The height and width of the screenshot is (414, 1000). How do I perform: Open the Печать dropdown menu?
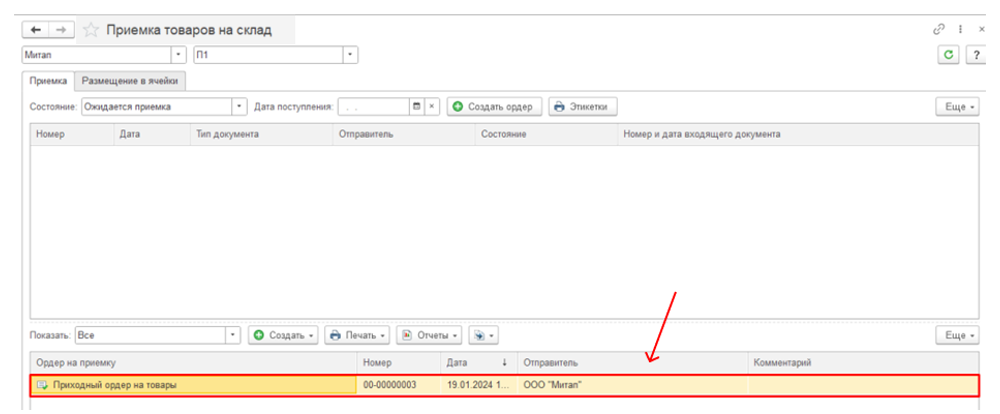[x=357, y=335]
